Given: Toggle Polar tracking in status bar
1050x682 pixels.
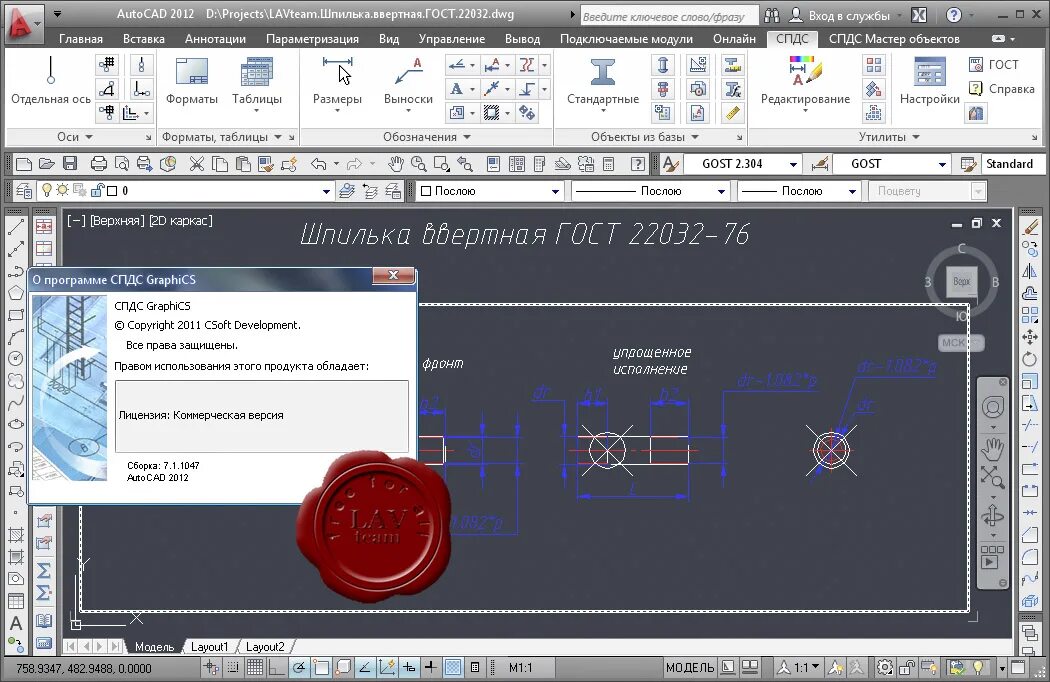Looking at the screenshot, I should (x=299, y=667).
